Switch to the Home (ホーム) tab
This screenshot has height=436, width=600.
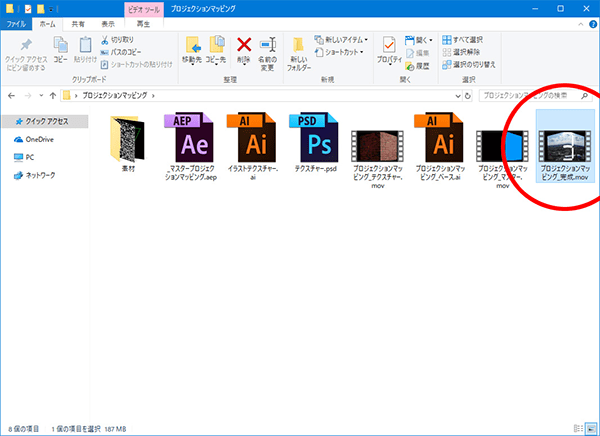pyautogui.click(x=47, y=24)
